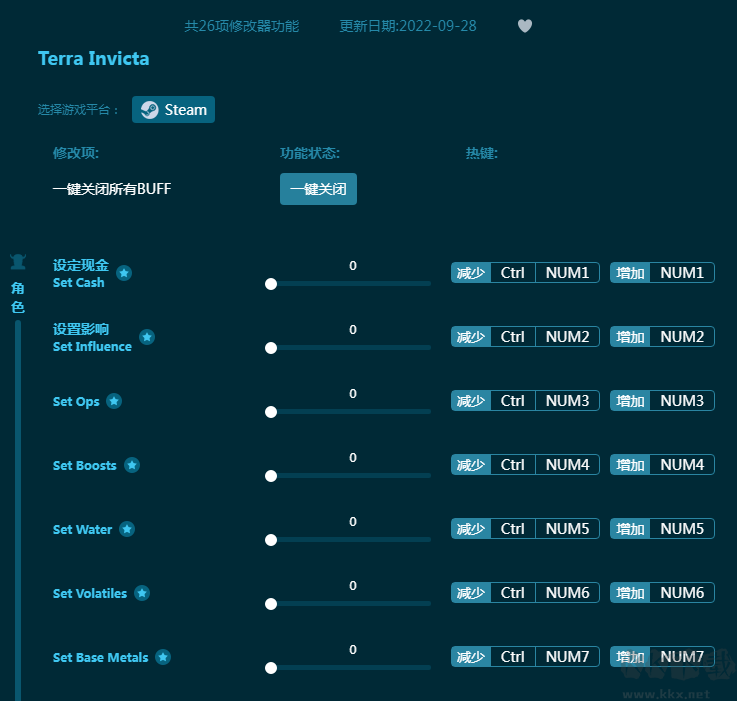Click the NUM5 field next to 增加
737x701 pixels.
pos(682,529)
